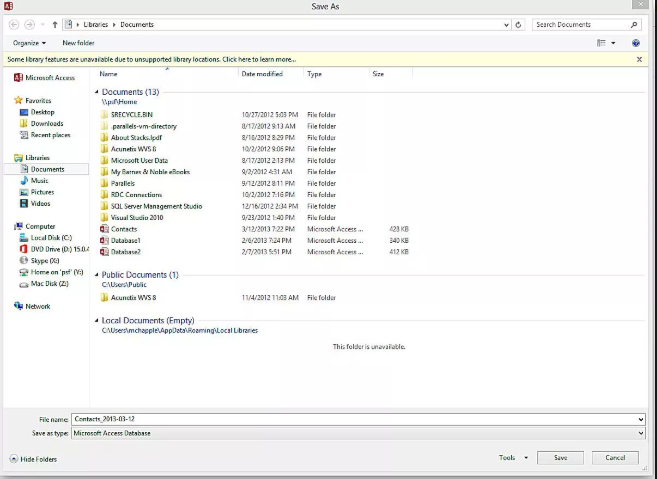657x479 pixels.
Task: Open the address bar history dropdown
Action: [506, 25]
